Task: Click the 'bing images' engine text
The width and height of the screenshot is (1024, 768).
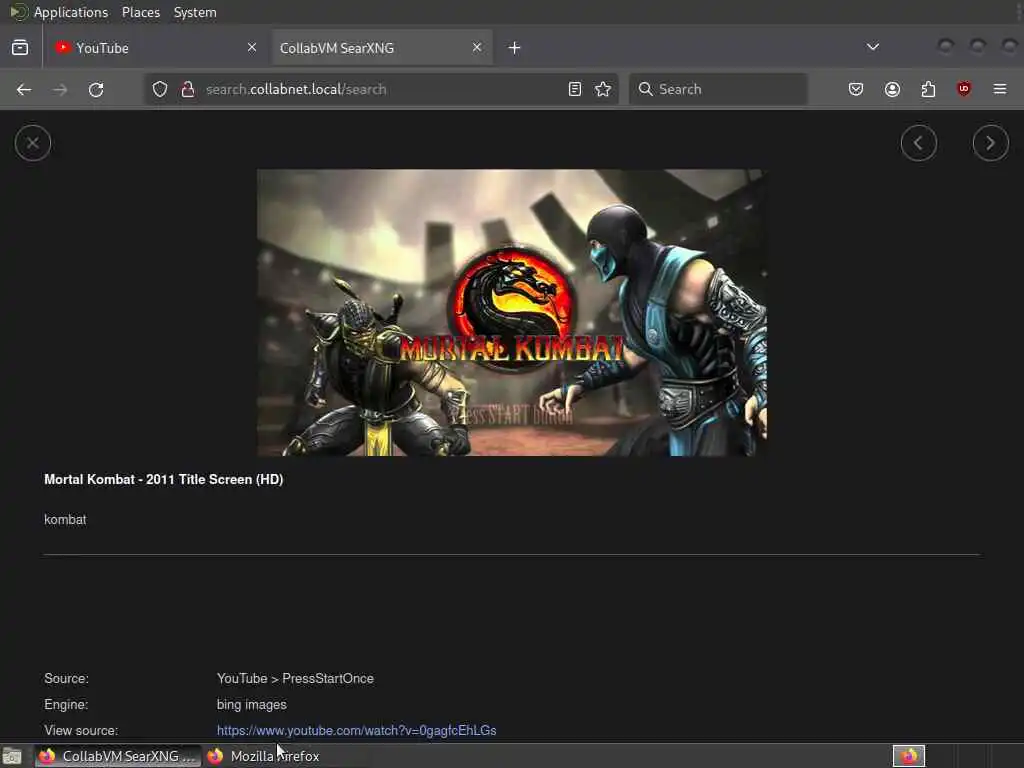Action: [x=251, y=705]
